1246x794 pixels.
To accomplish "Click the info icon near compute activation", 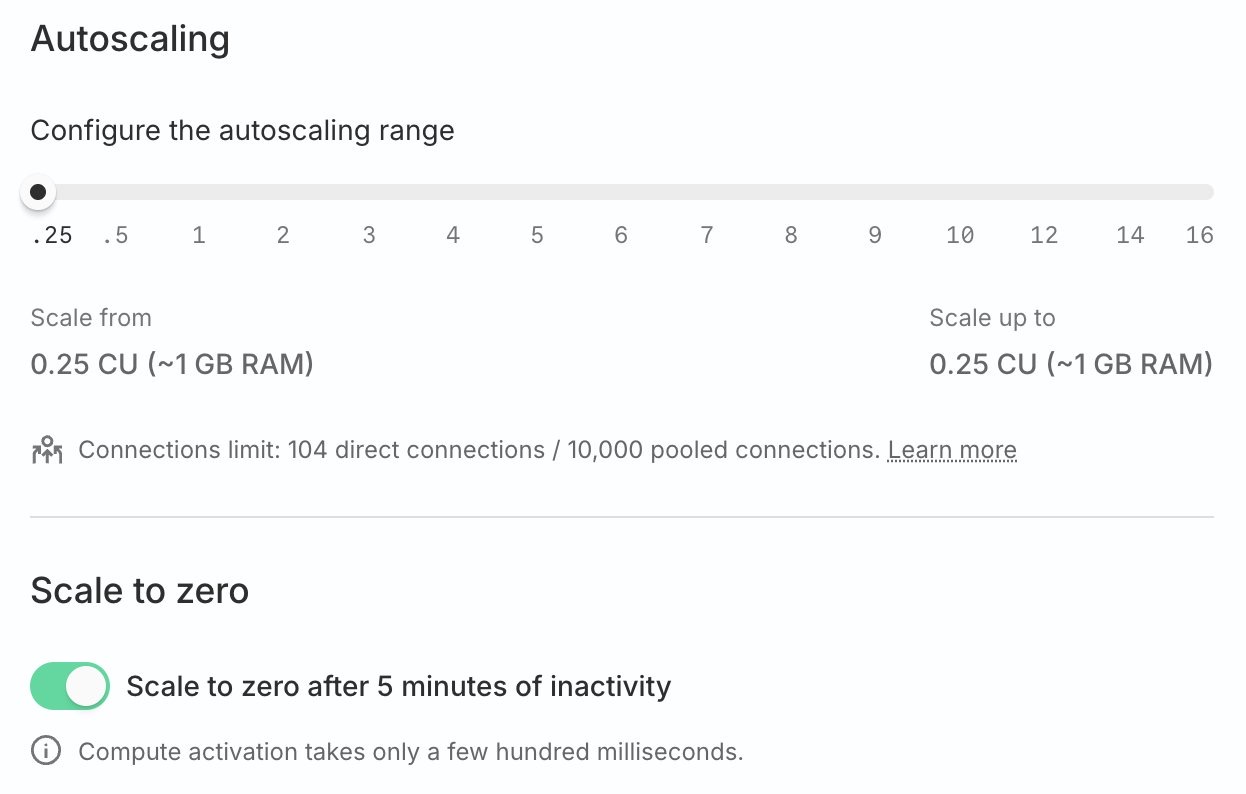I will pos(46,751).
